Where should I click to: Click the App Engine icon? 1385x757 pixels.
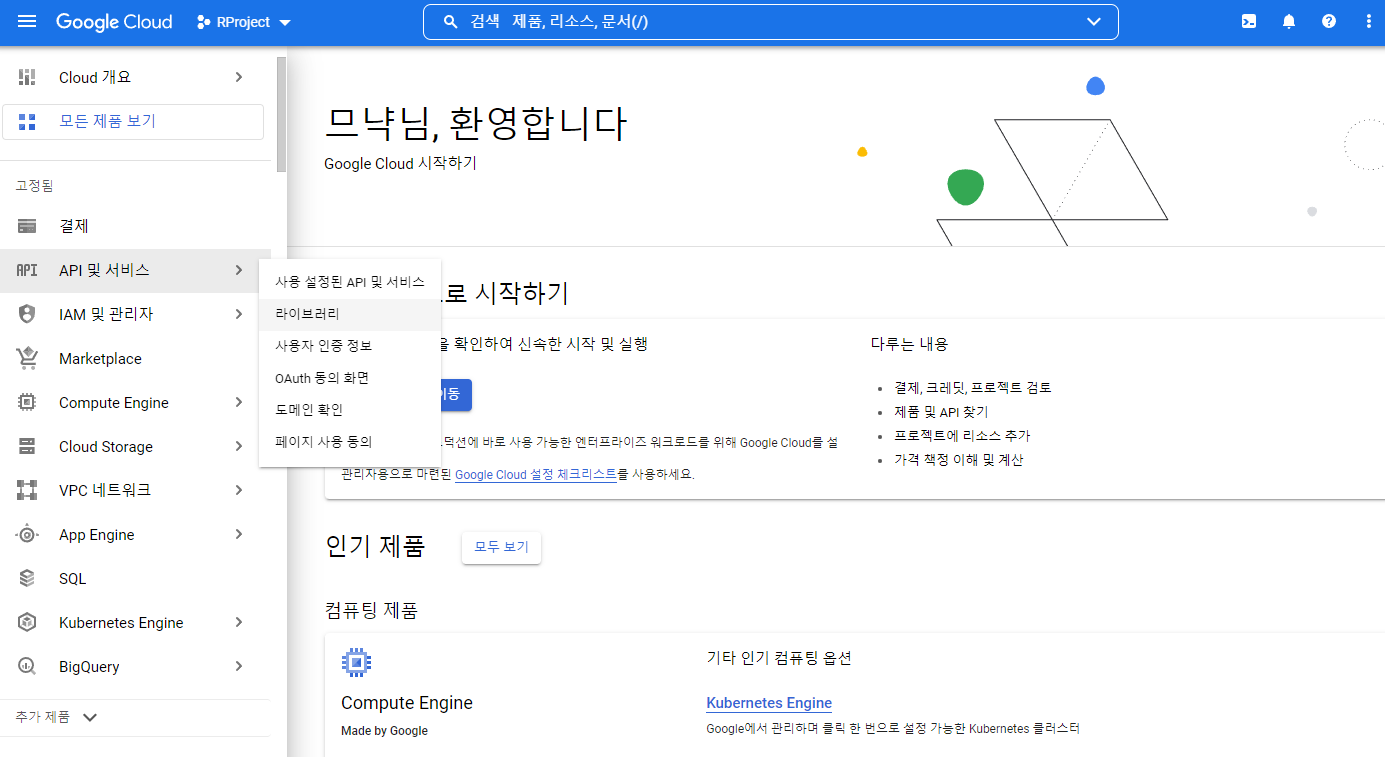click(x=27, y=534)
